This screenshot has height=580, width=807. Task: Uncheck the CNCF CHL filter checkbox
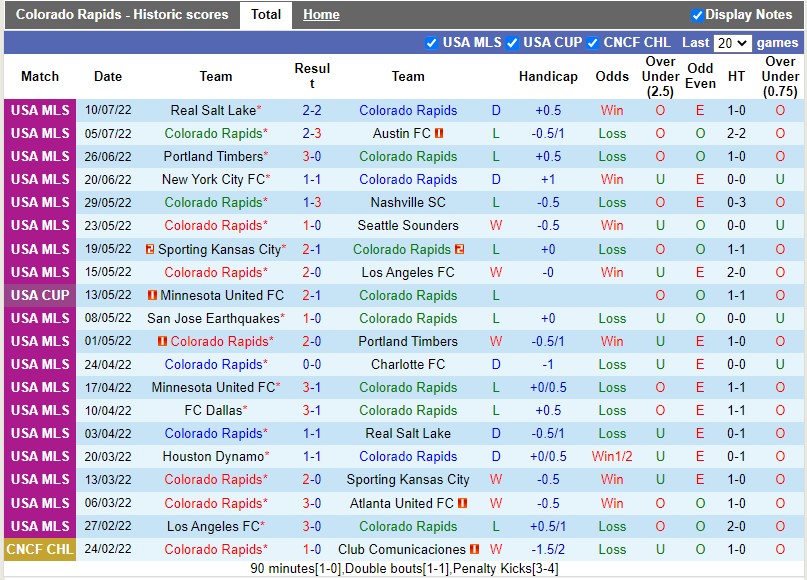click(592, 43)
